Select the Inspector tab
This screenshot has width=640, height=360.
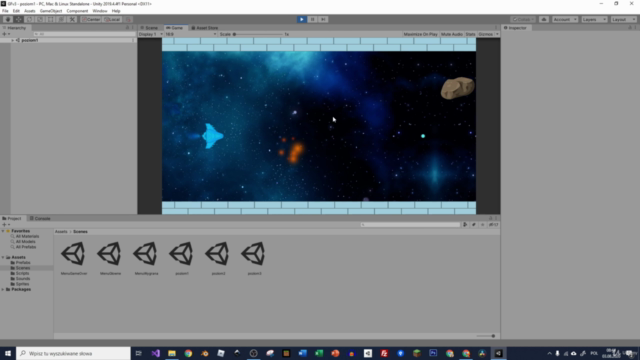515,28
